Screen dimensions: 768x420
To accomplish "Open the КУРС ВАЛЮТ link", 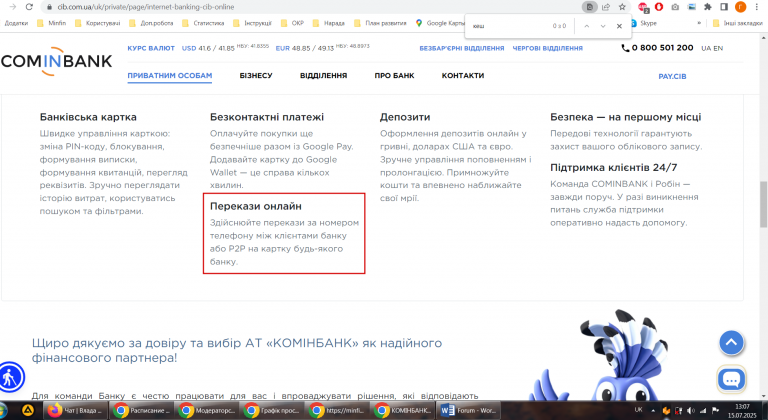I will (151, 48).
